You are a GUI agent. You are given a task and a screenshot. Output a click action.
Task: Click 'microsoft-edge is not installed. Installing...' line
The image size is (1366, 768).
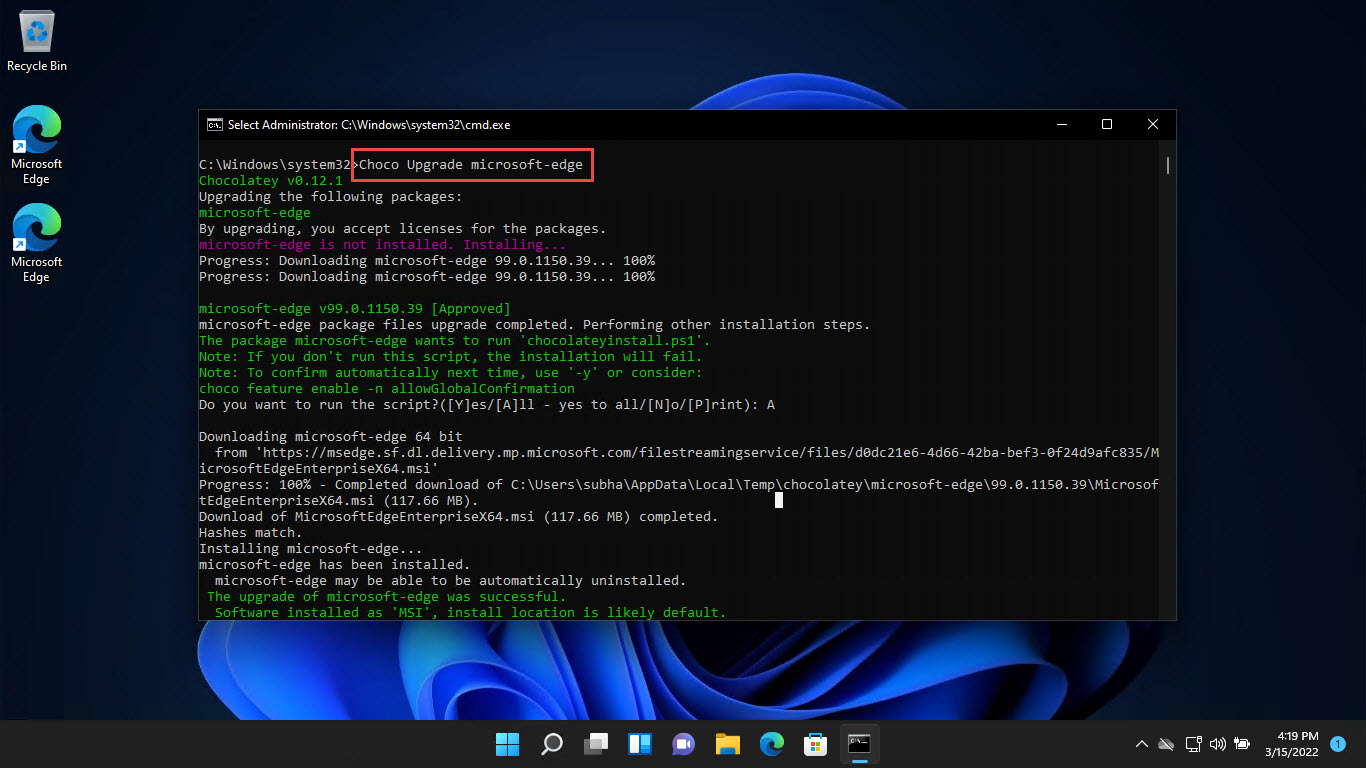[x=383, y=245]
